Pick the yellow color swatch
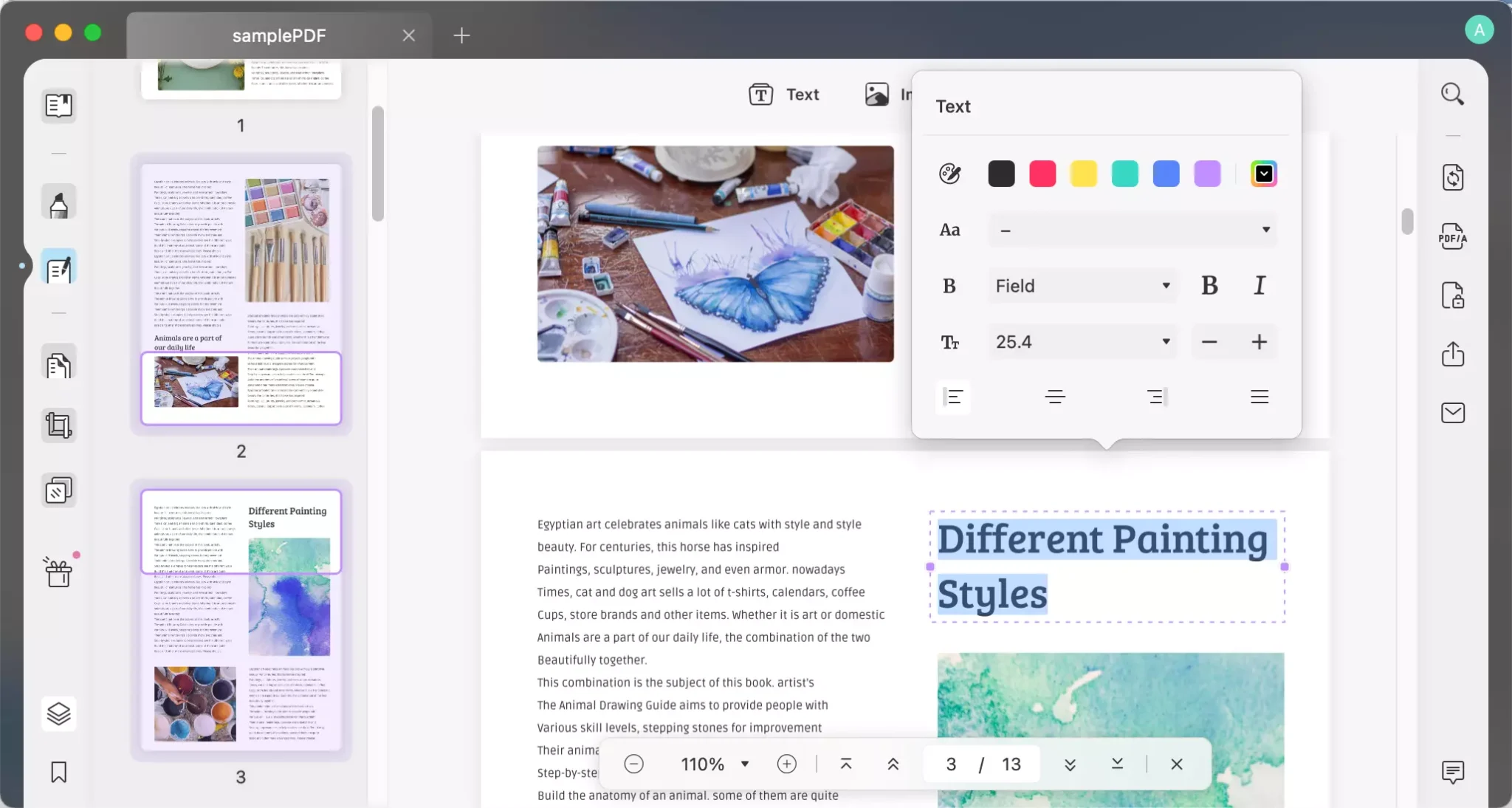 1084,174
